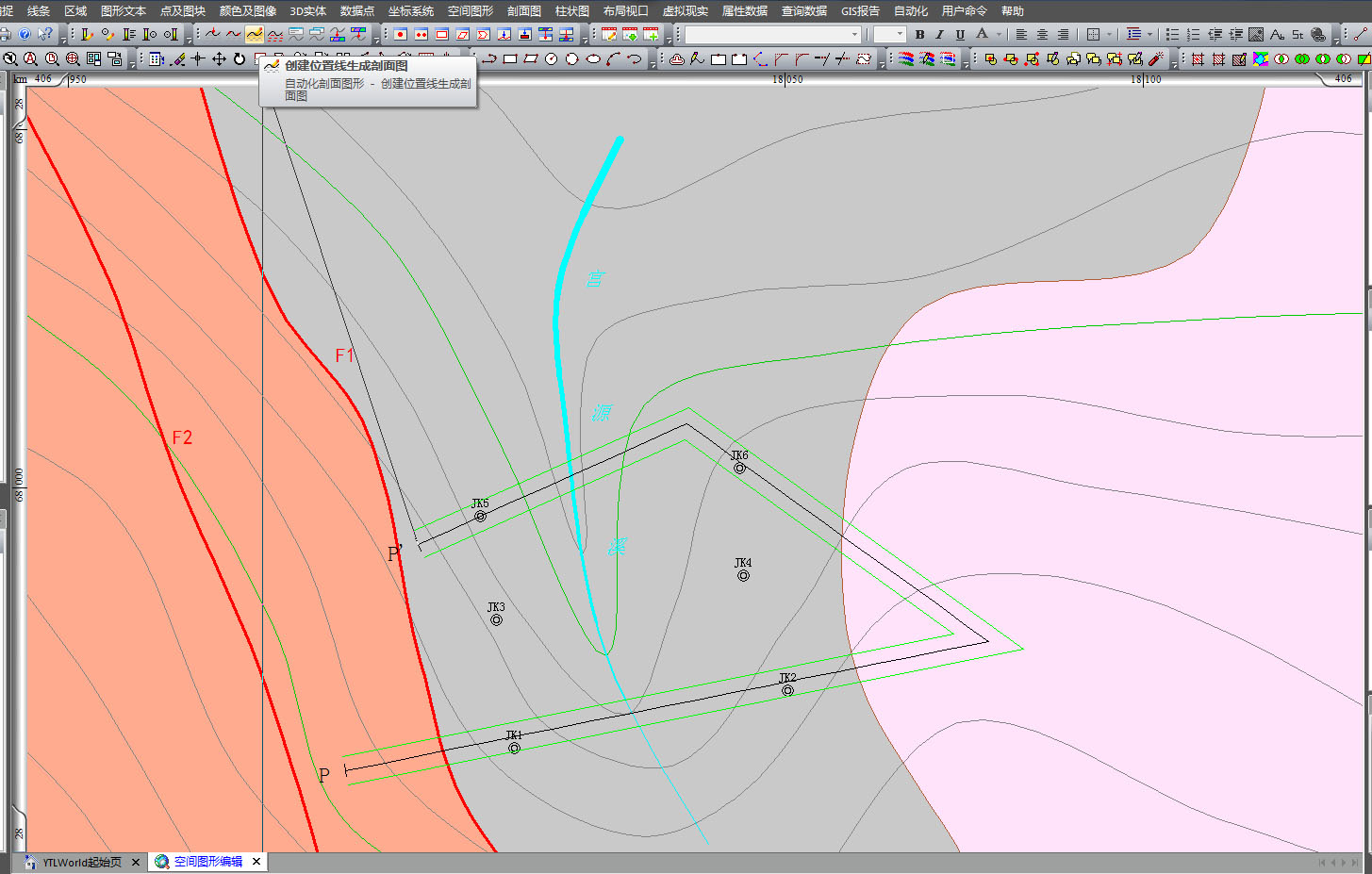
Task: Close the YTLWorld起始页 tab
Action: click(x=136, y=862)
